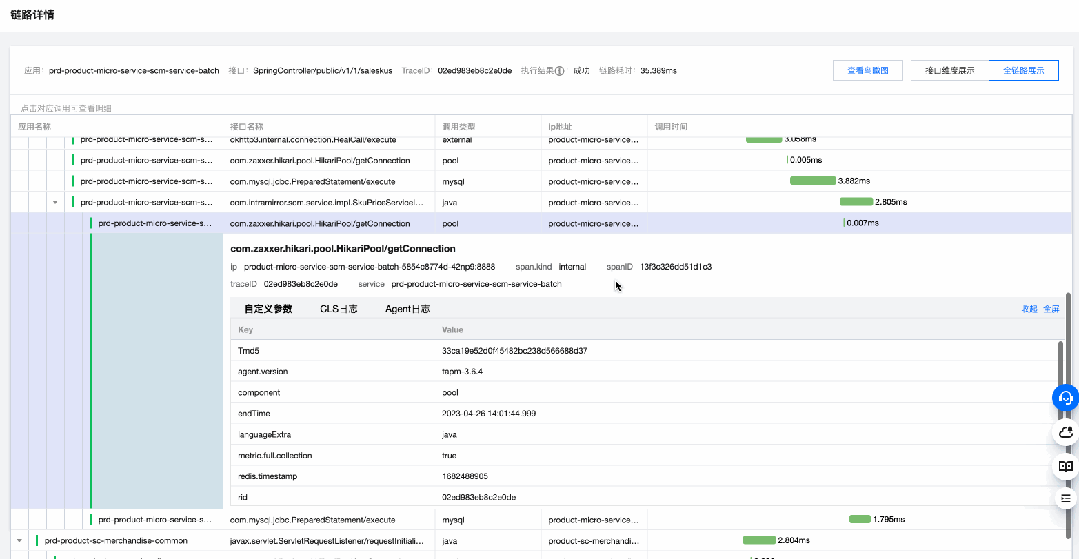This screenshot has height=559, width=1079.
Task: Click the info icon beside 执行结果
Action: [560, 71]
